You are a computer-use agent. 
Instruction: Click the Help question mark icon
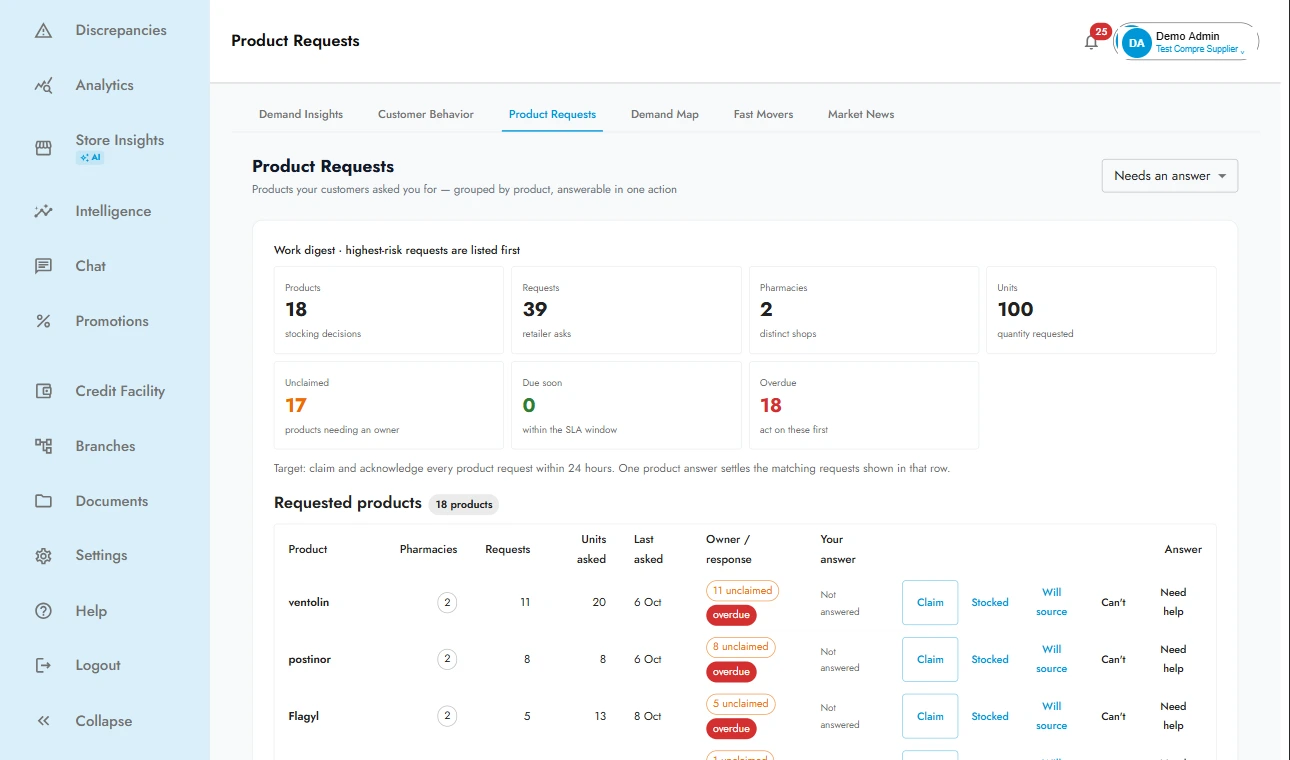pyautogui.click(x=43, y=611)
